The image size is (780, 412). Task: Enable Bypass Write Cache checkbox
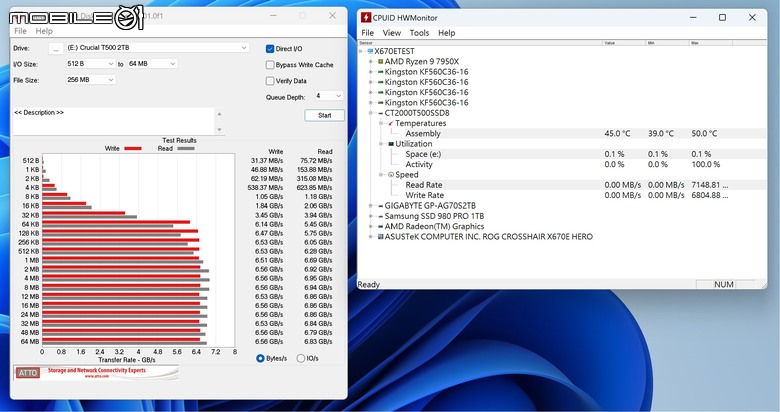coord(270,65)
